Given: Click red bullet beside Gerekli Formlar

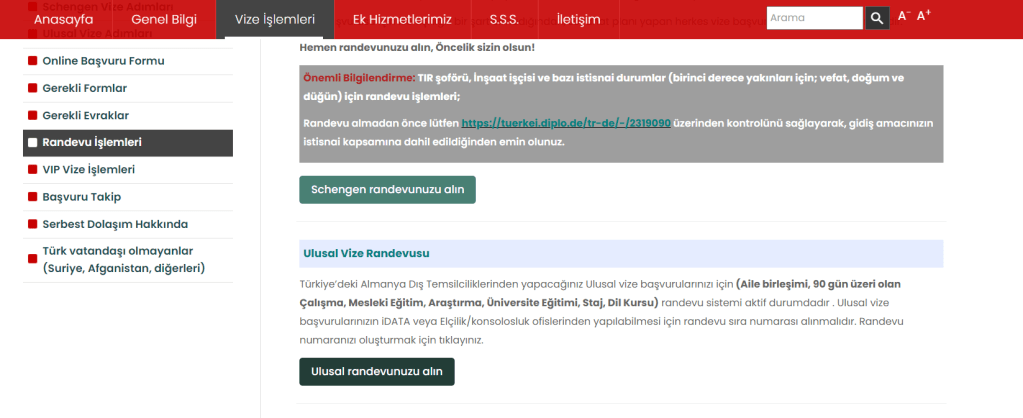Looking at the screenshot, I should pyautogui.click(x=32, y=88).
